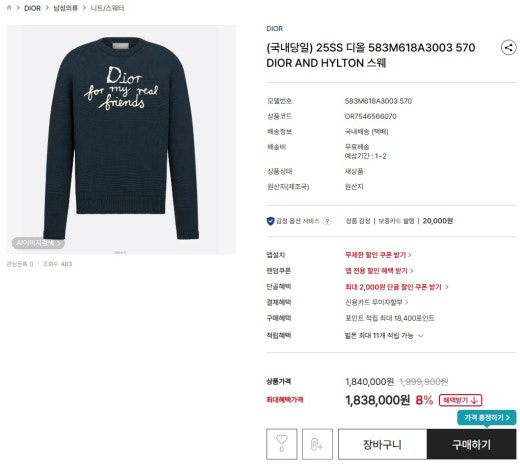Open 니트/스웨터 breadcrumb category
Image resolution: width=520 pixels, height=465 pixels.
pyautogui.click(x=107, y=8)
